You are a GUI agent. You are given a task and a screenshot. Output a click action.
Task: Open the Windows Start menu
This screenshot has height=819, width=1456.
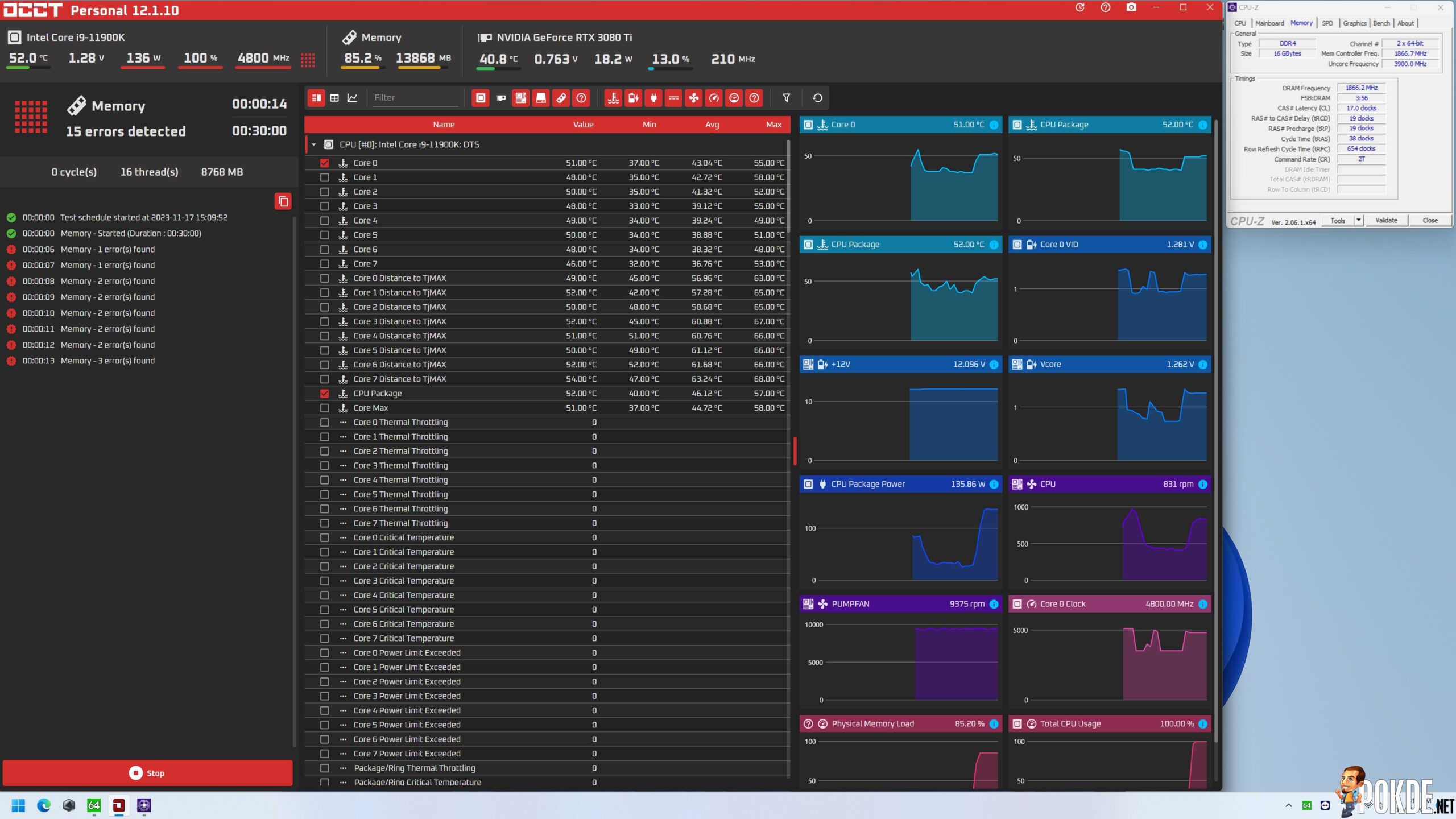[18, 805]
